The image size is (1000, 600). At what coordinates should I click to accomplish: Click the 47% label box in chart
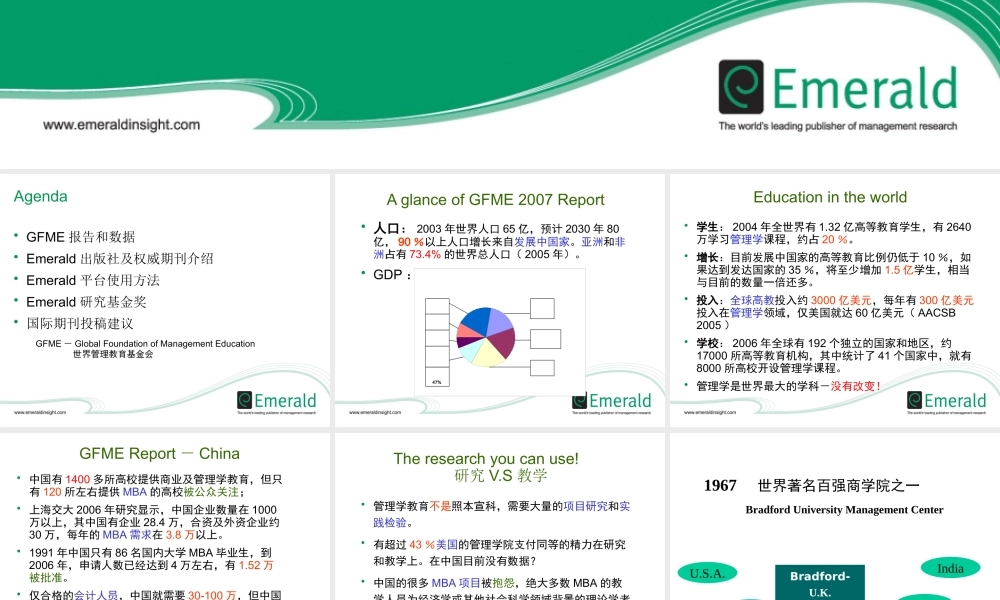pos(437,377)
